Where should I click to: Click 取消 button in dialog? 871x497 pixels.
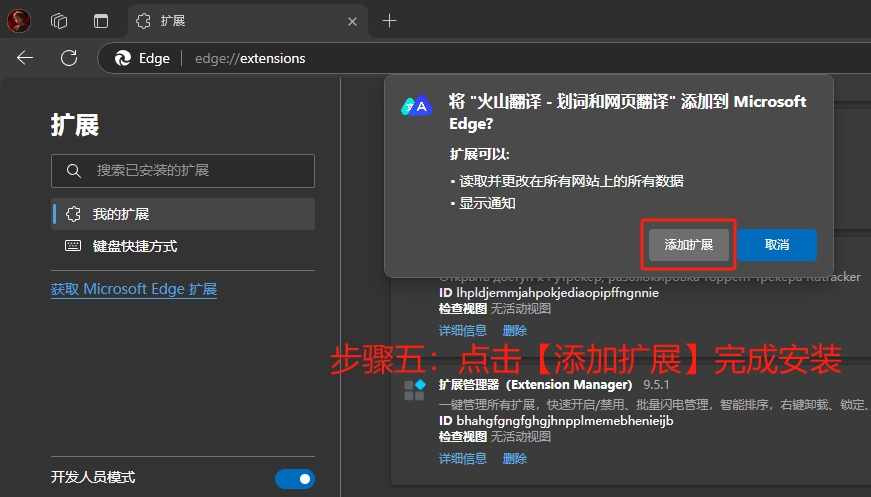[777, 245]
